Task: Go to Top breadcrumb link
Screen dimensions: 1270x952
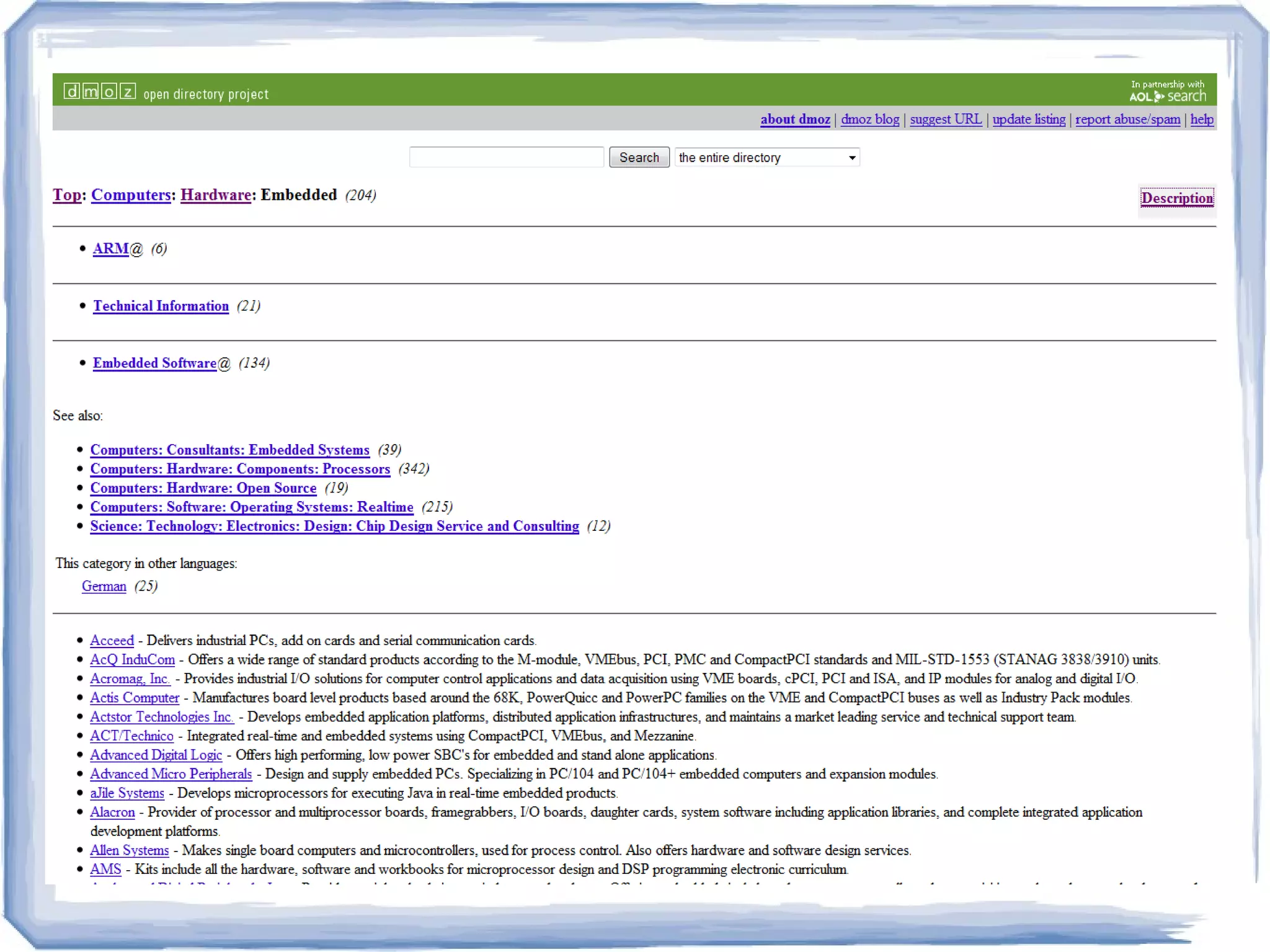Action: coord(67,195)
